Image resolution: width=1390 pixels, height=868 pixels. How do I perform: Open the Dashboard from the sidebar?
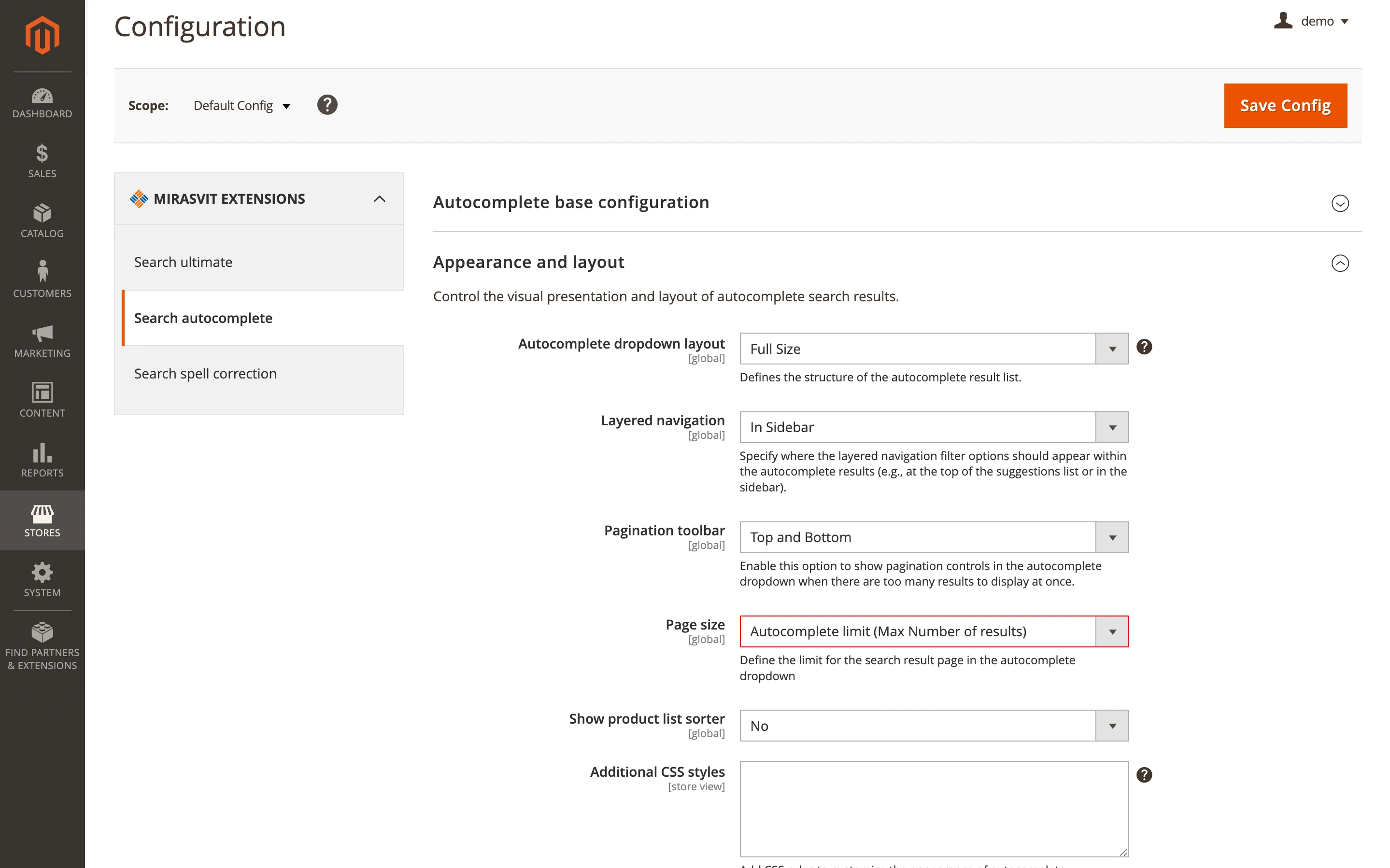(42, 103)
